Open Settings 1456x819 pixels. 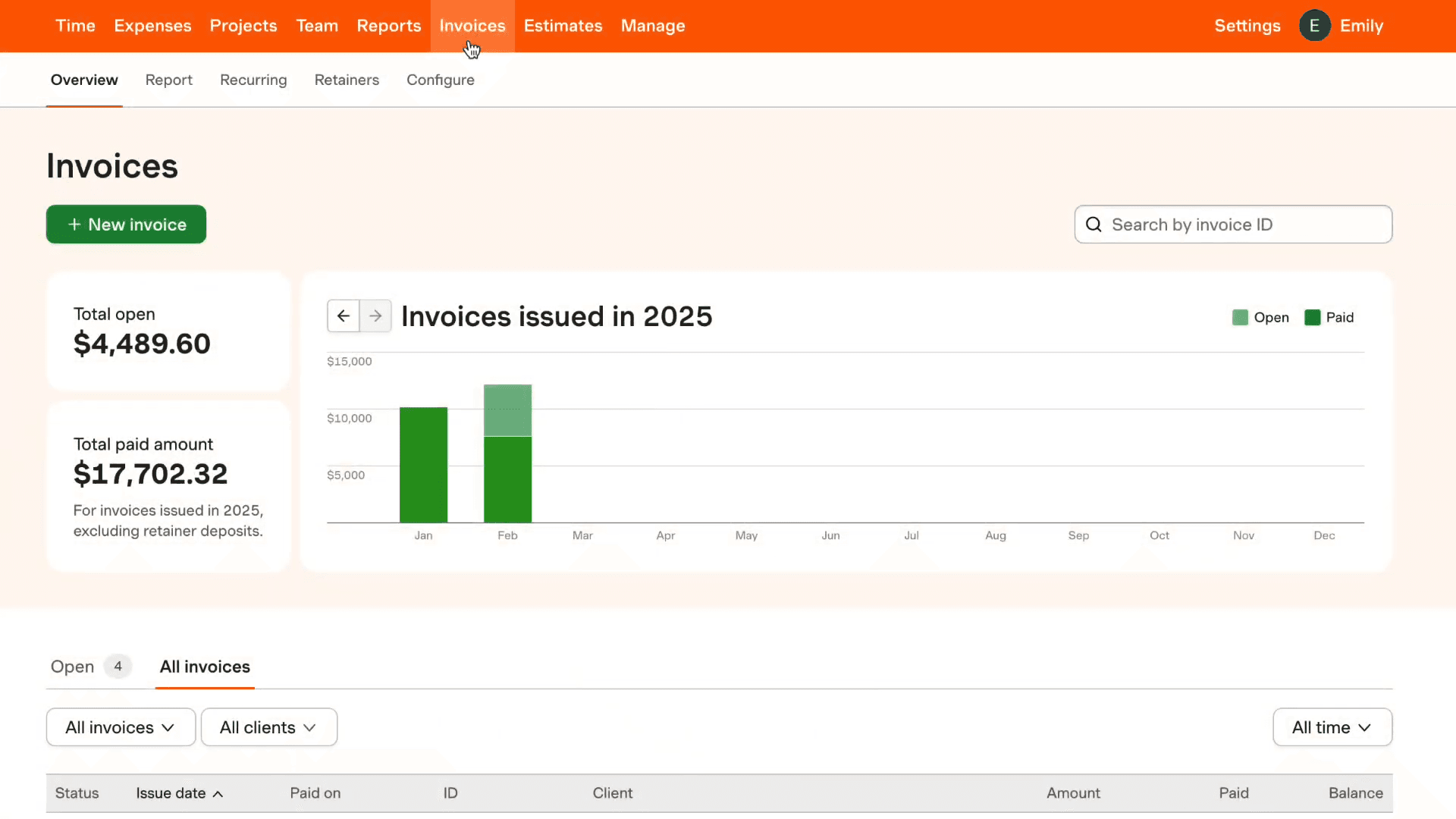(x=1247, y=26)
